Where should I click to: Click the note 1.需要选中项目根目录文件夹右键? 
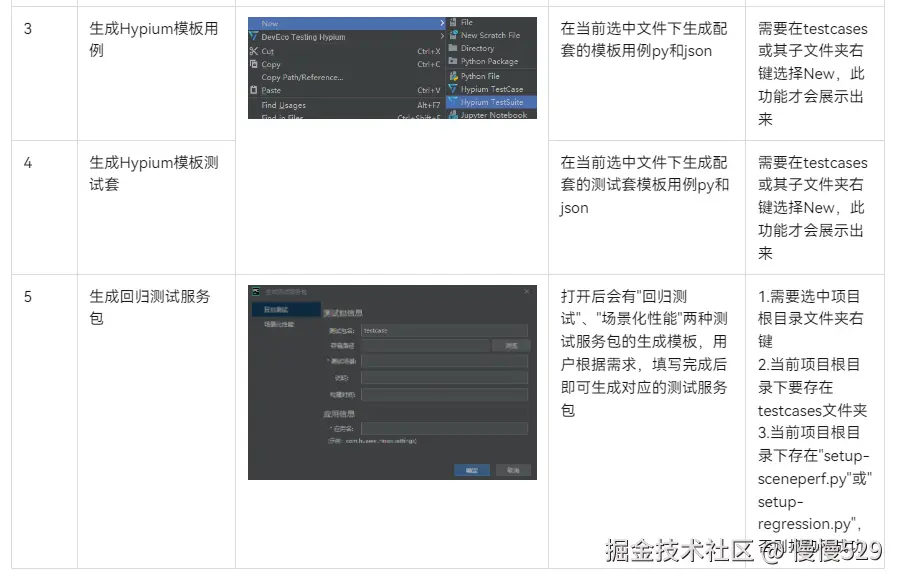coord(810,319)
